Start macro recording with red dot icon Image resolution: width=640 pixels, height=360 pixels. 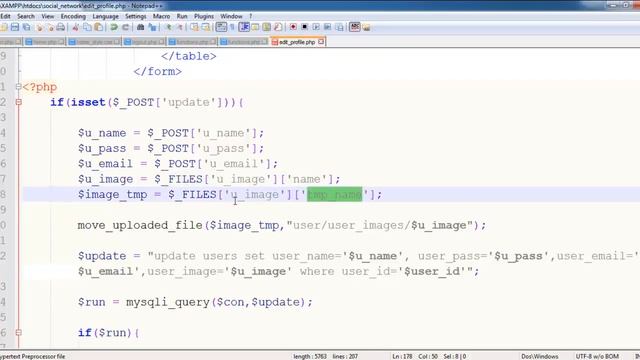pos(293,27)
